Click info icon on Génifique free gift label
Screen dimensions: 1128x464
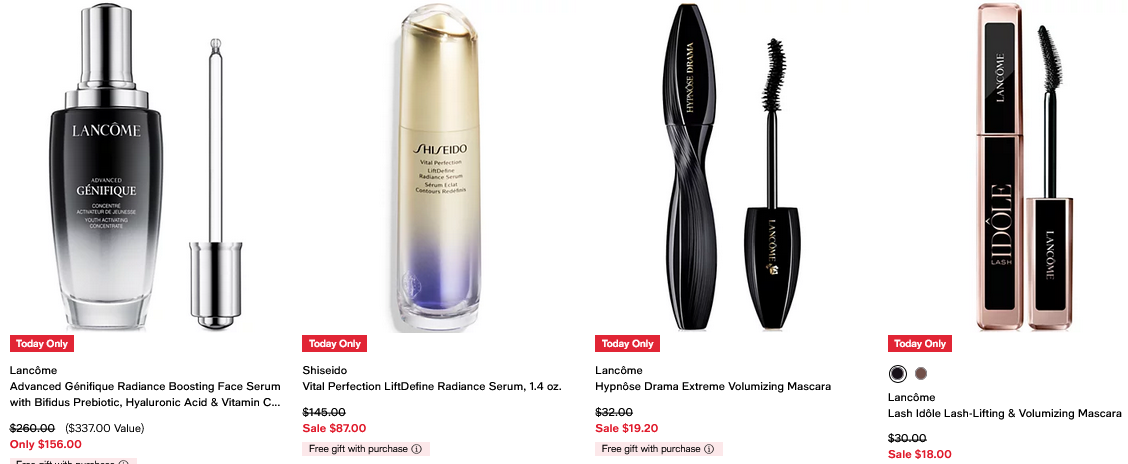point(124,463)
